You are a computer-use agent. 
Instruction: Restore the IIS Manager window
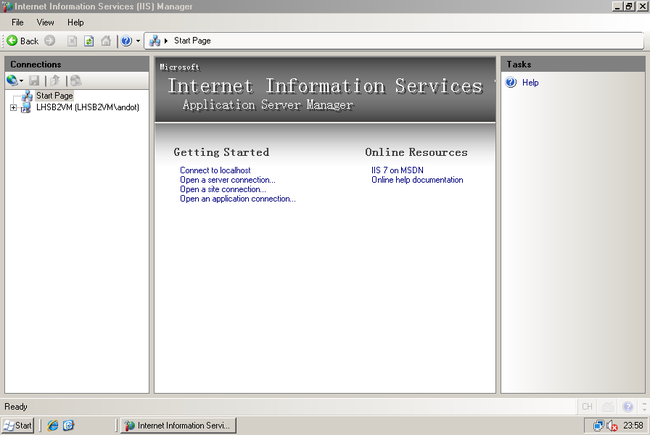coord(629,6)
